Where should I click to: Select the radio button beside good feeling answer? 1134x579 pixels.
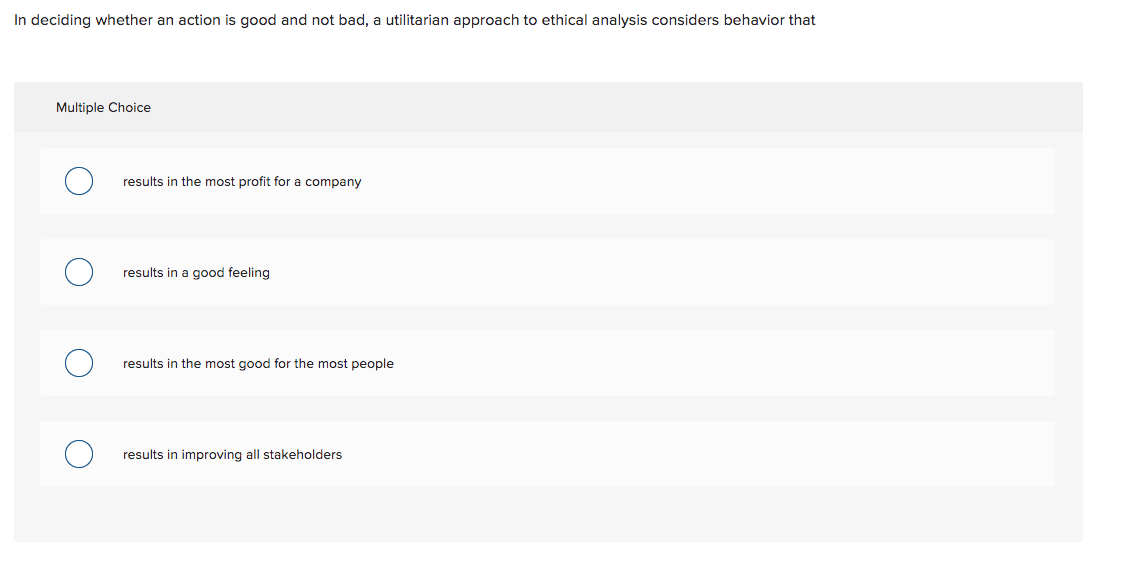[79, 272]
